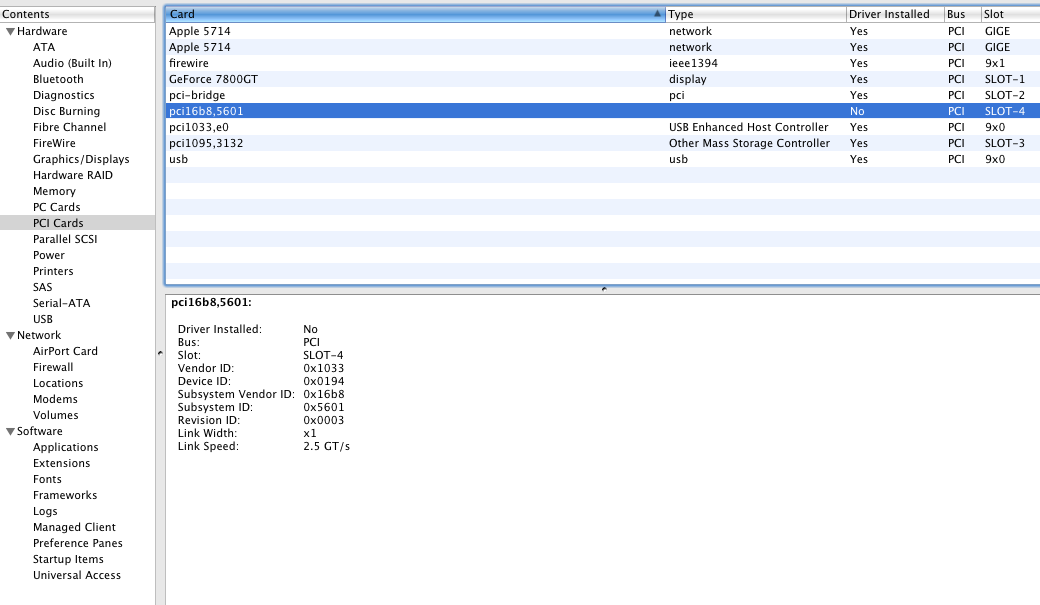This screenshot has width=1040, height=605.
Task: Open Preference Panes under Software
Action: tap(78, 543)
